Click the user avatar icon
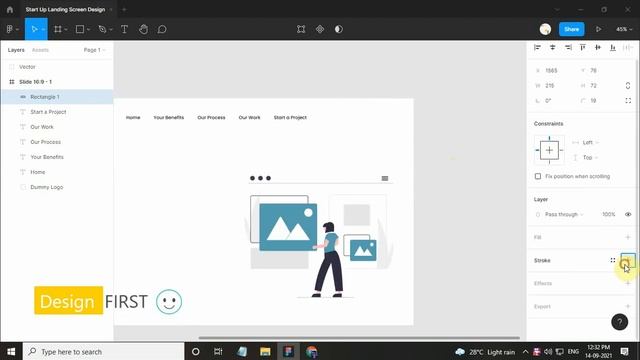640x360 pixels. tap(545, 29)
